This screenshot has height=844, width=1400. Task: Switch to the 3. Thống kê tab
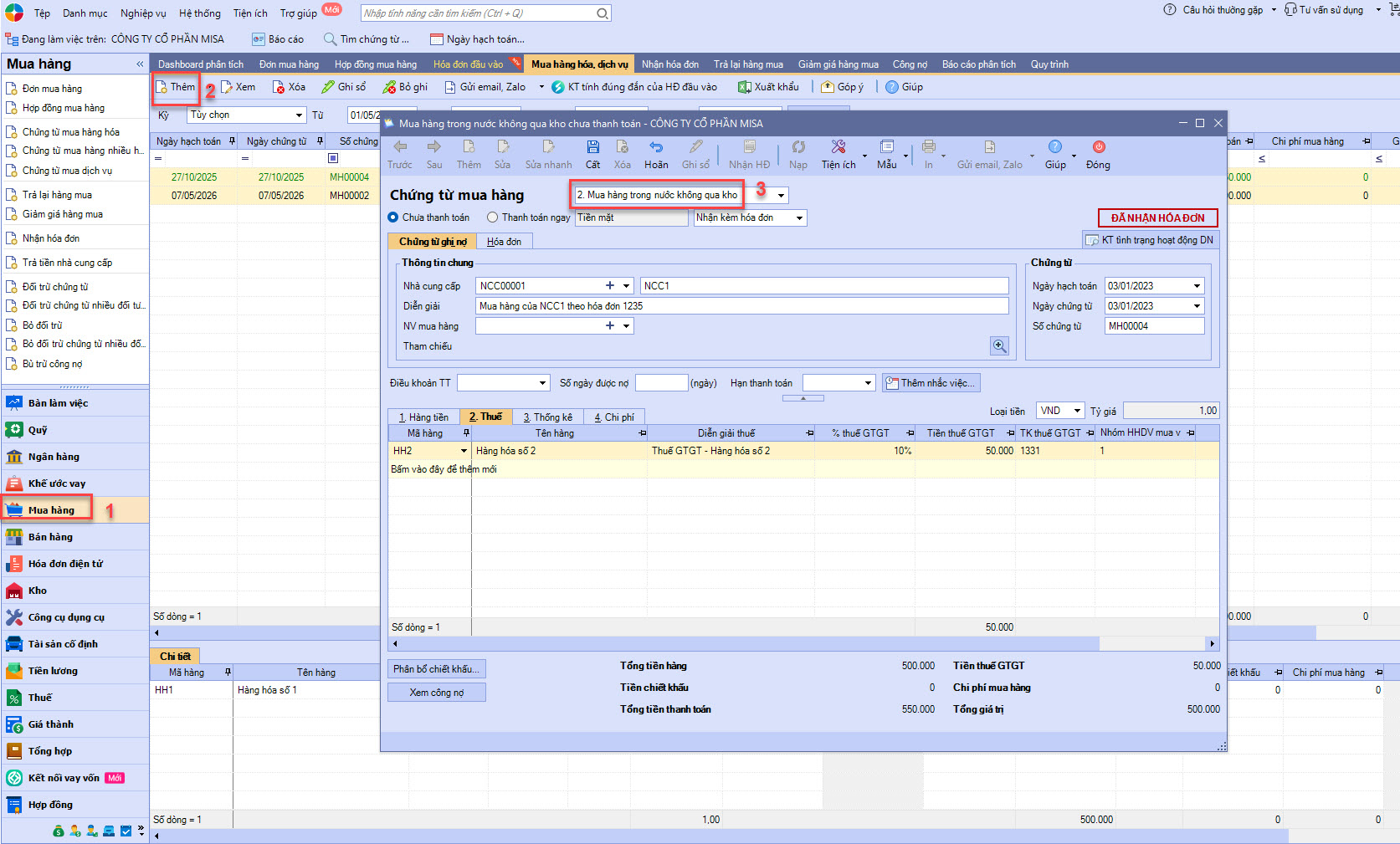tap(548, 417)
